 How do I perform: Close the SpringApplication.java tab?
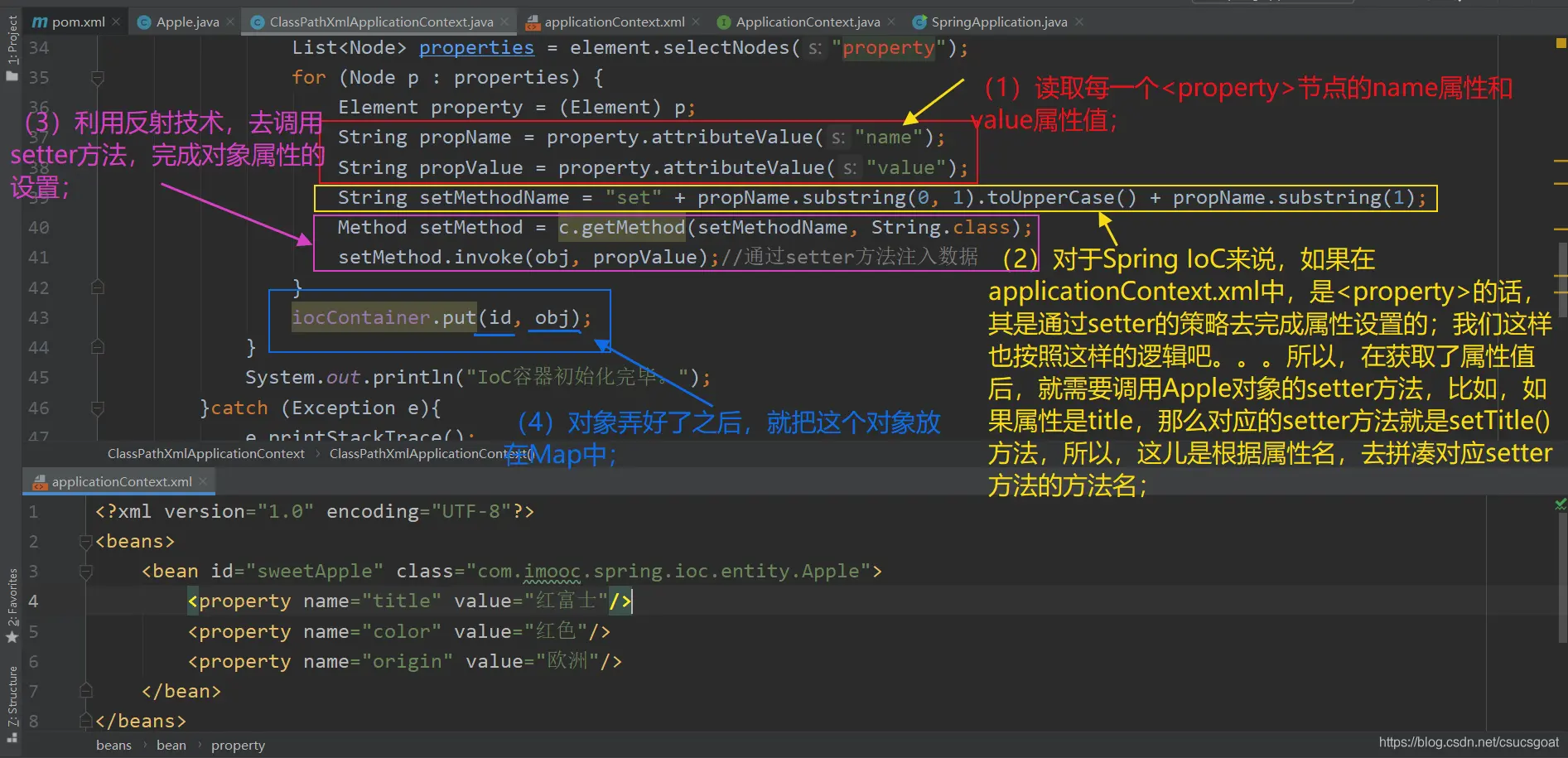point(1079,22)
